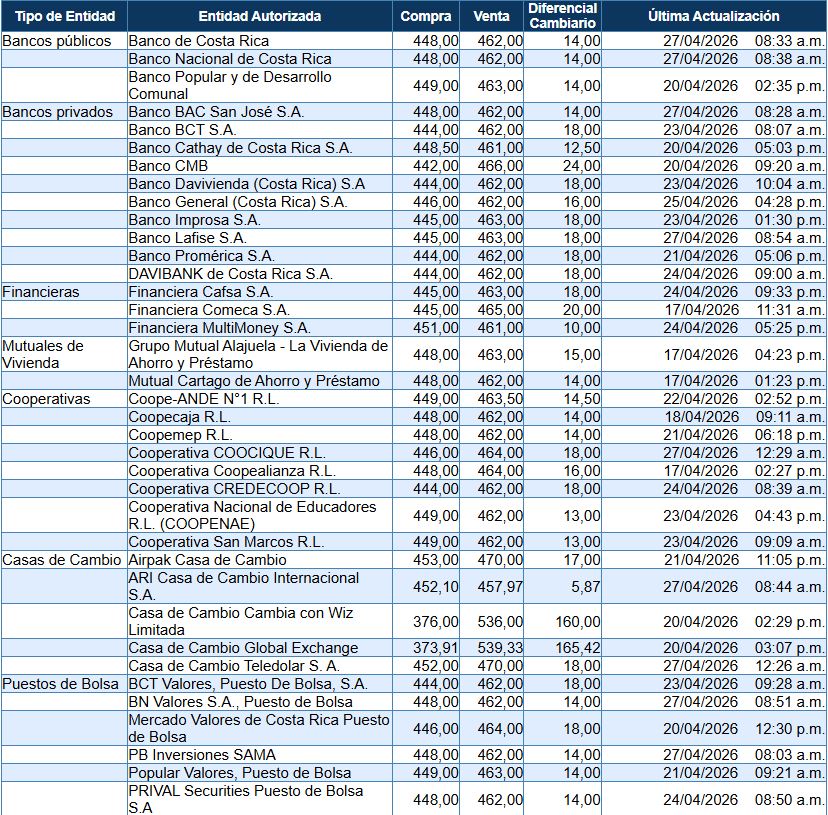
Task: Select the 'Venta' column header
Action: [493, 16]
